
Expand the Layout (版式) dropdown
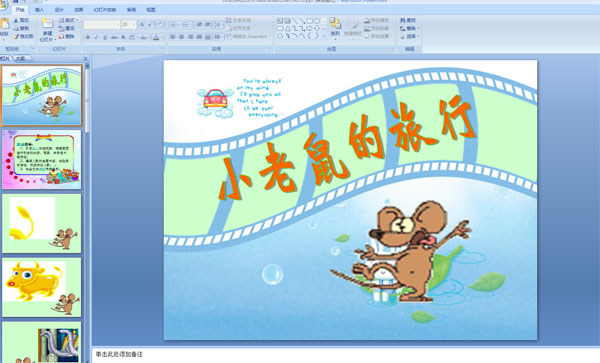click(68, 20)
